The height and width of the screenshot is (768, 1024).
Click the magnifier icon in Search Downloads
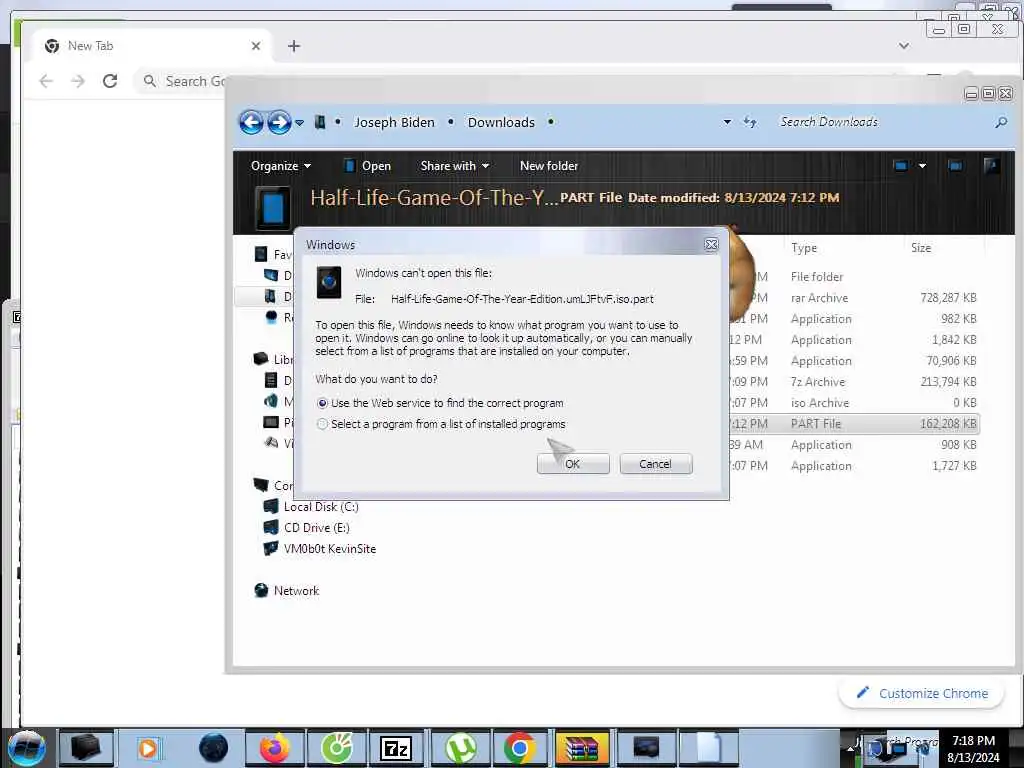[1000, 122]
